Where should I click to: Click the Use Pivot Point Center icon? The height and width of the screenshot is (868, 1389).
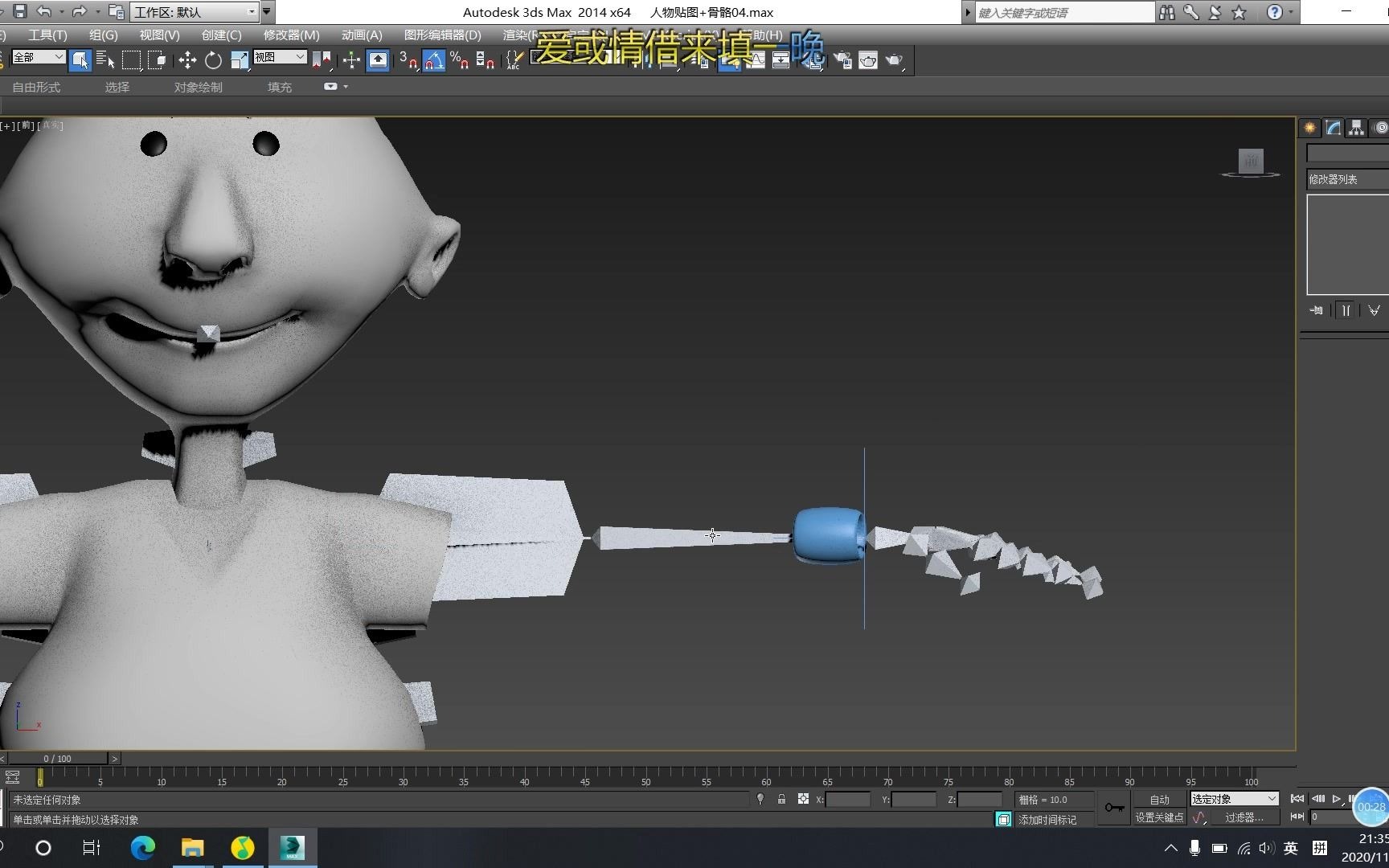(x=322, y=60)
